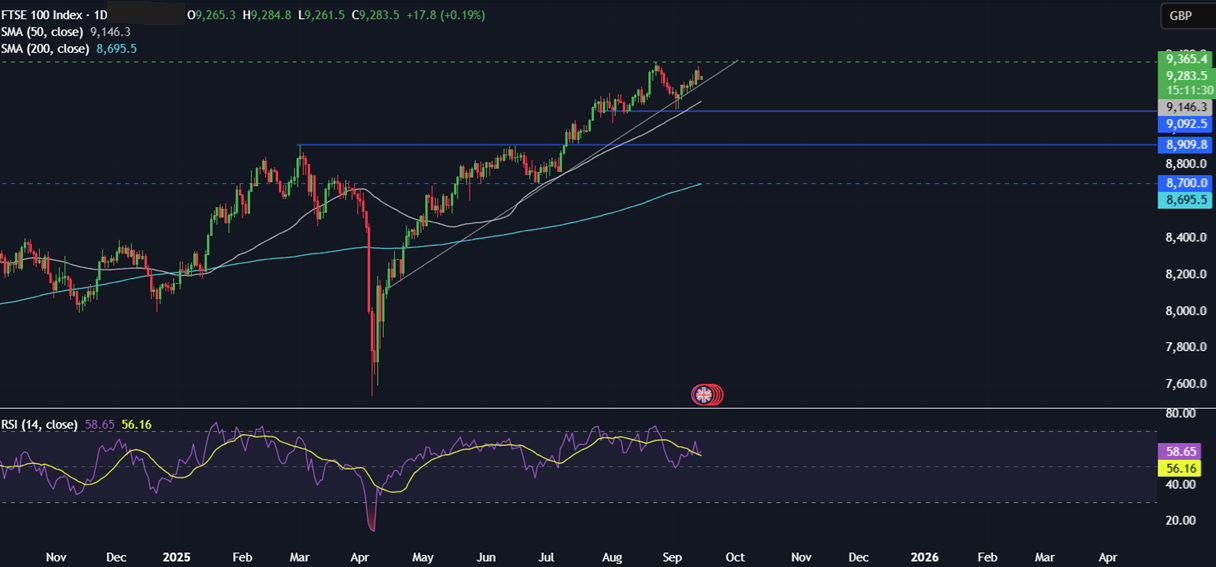The width and height of the screenshot is (1216, 567).
Task: Click the blue 8,909.8 price axis label
Action: (1184, 145)
